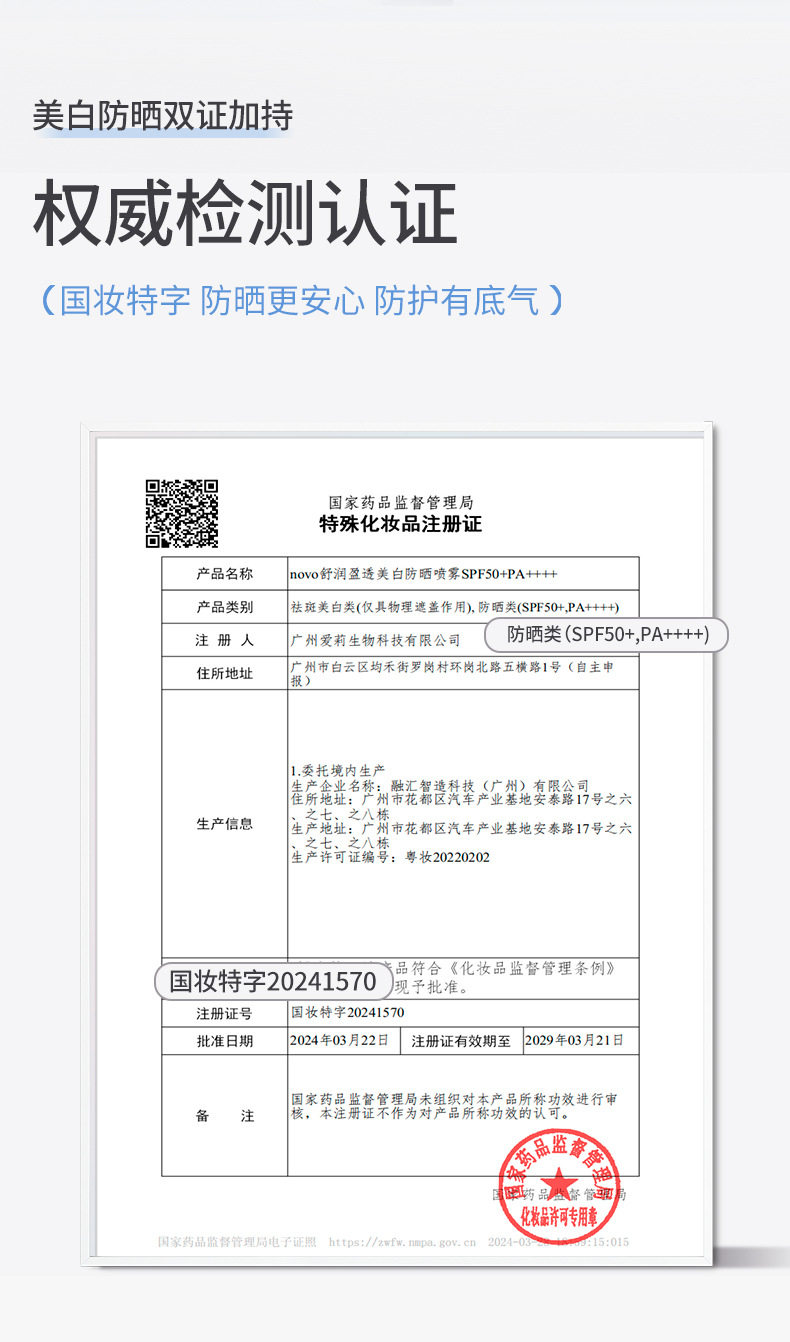The width and height of the screenshot is (790, 1342).
Task: Click the heading 权威检测认证
Action: [246, 214]
